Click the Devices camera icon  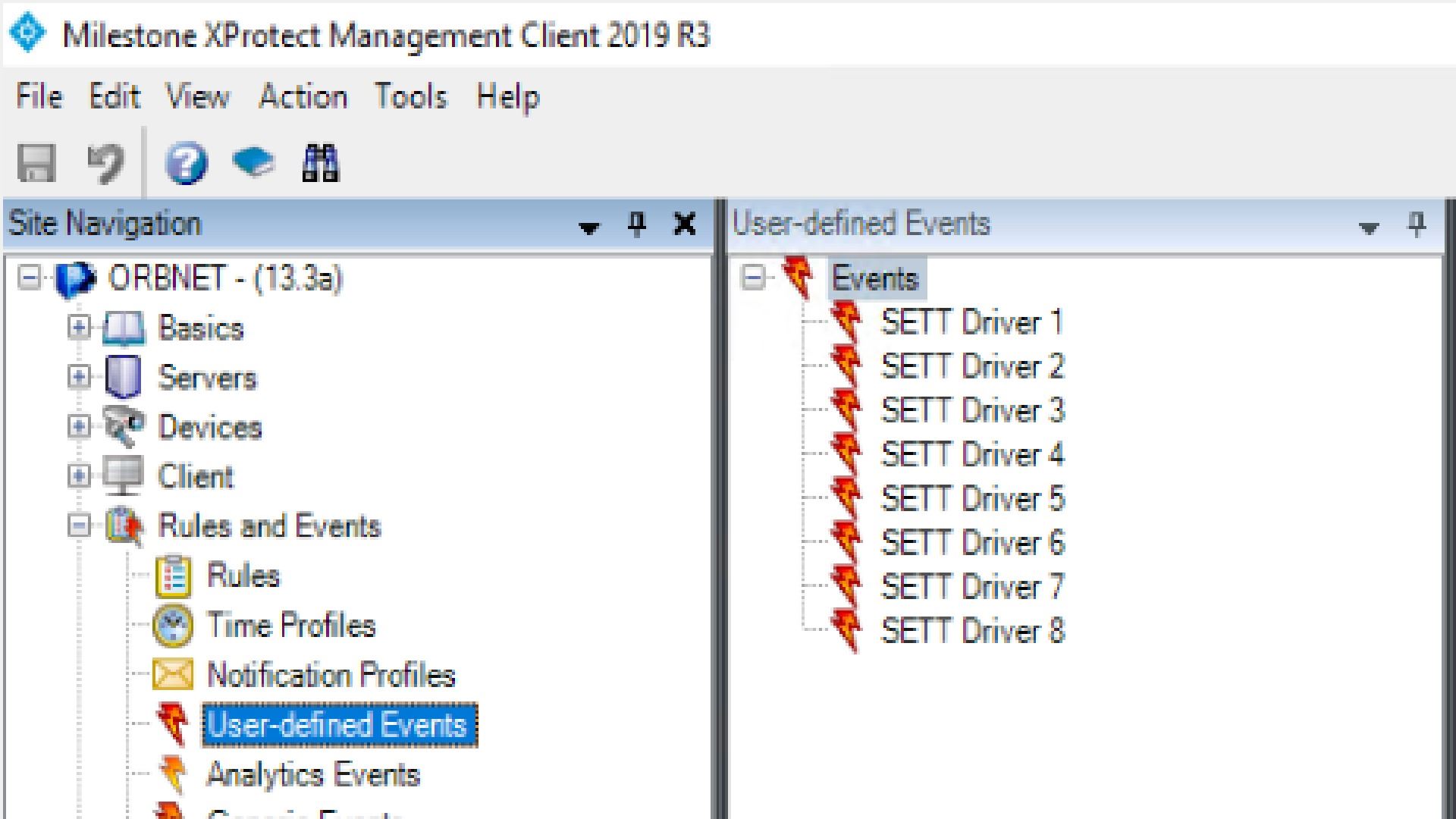tap(123, 427)
